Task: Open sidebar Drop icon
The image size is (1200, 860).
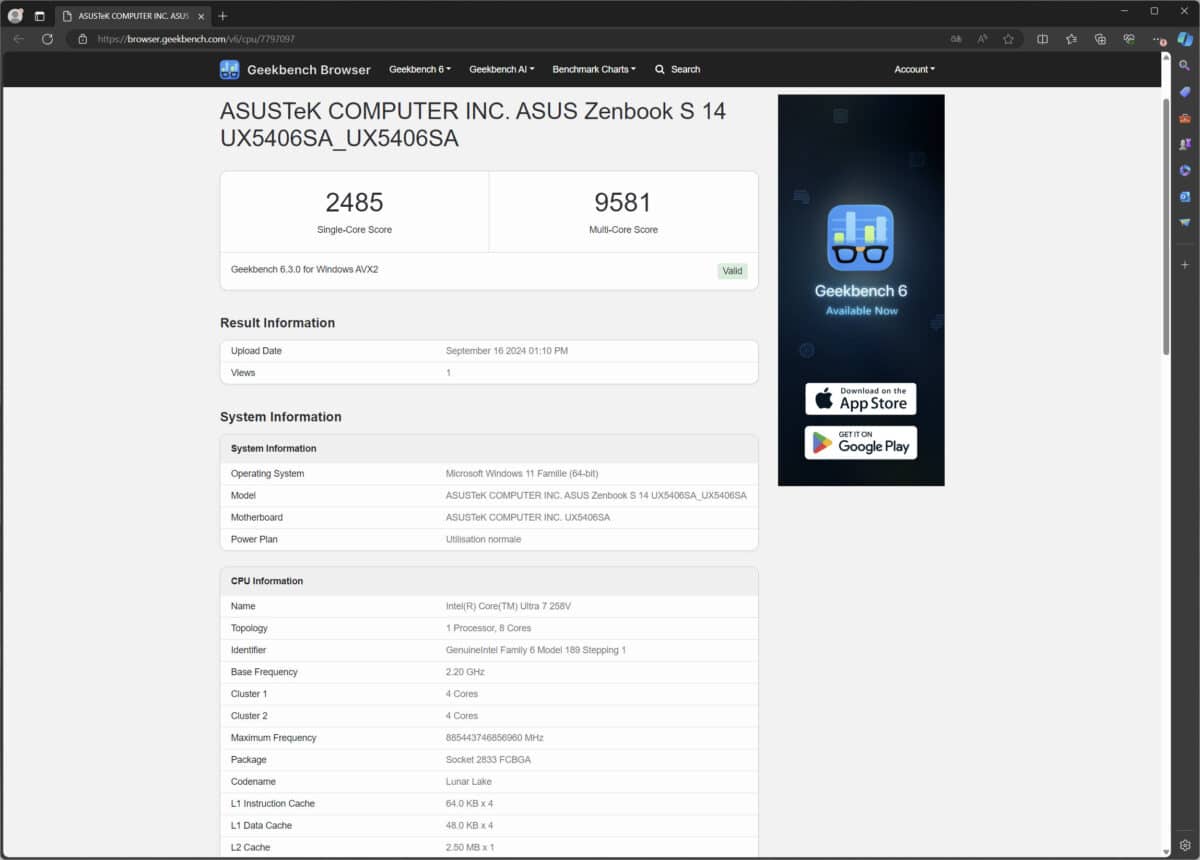Action: pyautogui.click(x=1185, y=222)
